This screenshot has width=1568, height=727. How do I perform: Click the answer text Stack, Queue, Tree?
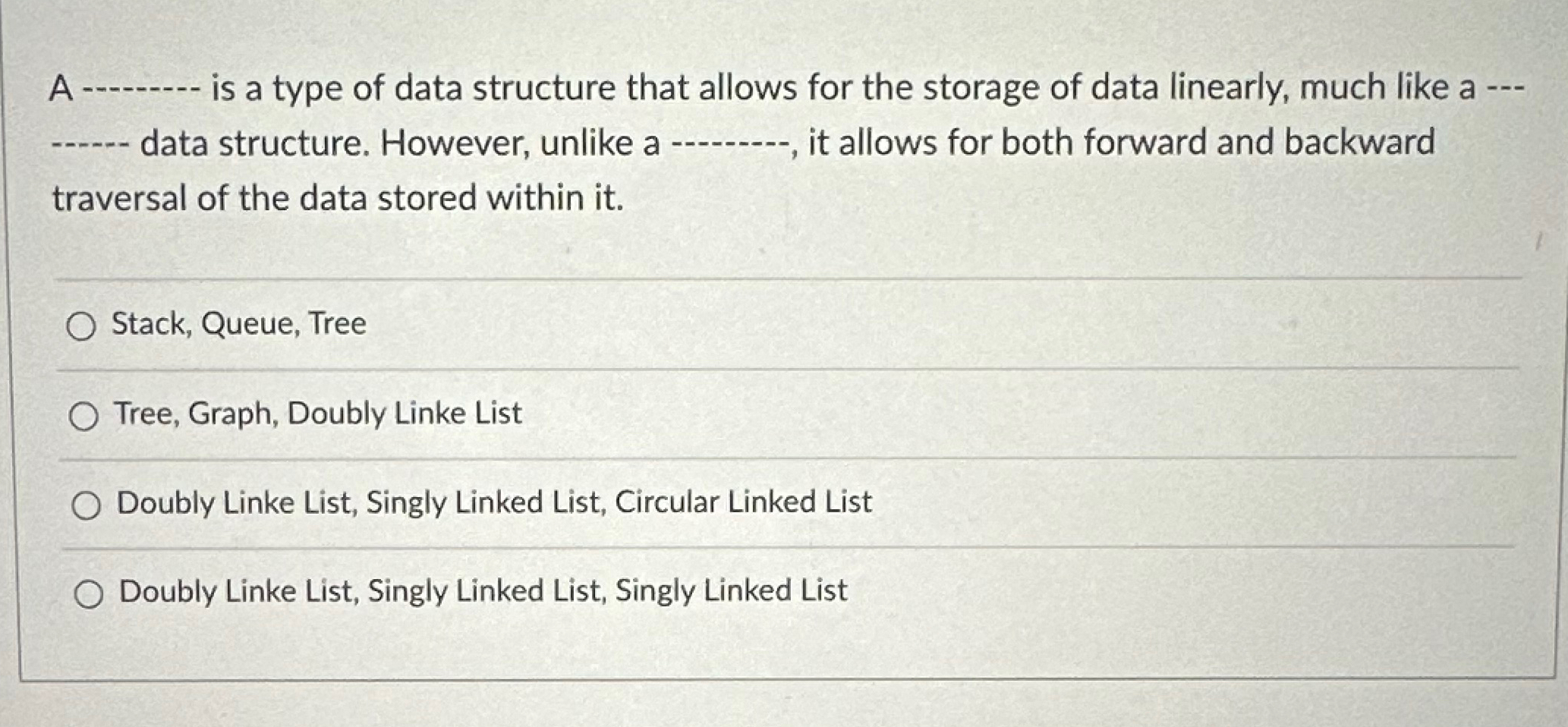[238, 324]
